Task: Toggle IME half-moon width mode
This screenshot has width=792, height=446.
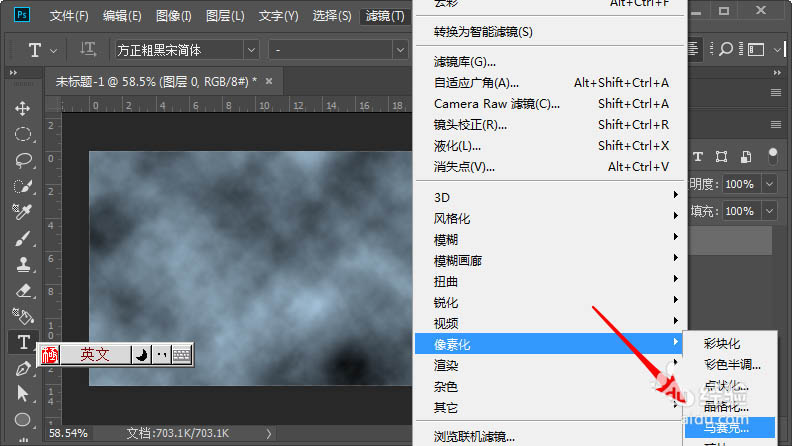Action: (x=141, y=355)
